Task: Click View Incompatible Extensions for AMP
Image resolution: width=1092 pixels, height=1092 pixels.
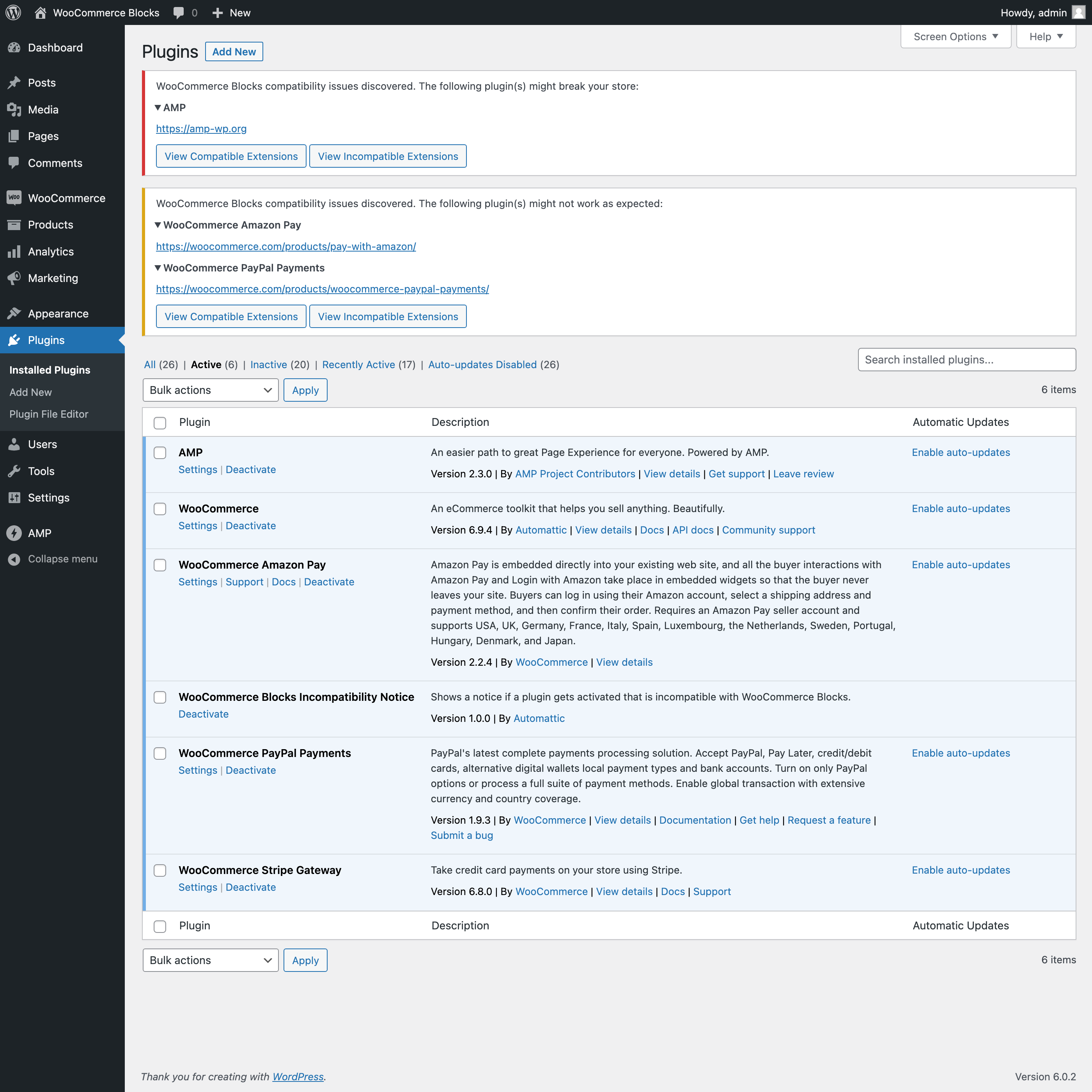Action: (x=388, y=156)
